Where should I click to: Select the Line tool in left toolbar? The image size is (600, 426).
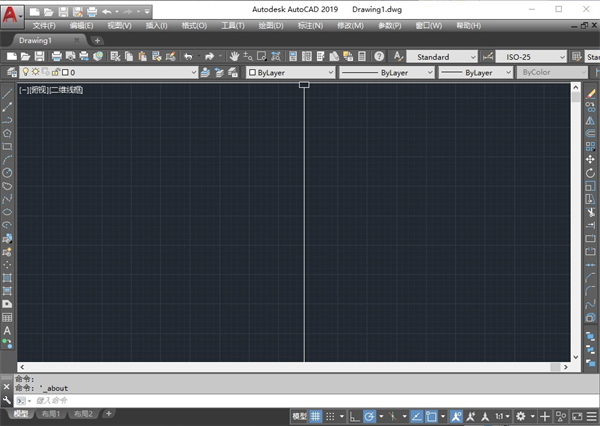(8, 92)
